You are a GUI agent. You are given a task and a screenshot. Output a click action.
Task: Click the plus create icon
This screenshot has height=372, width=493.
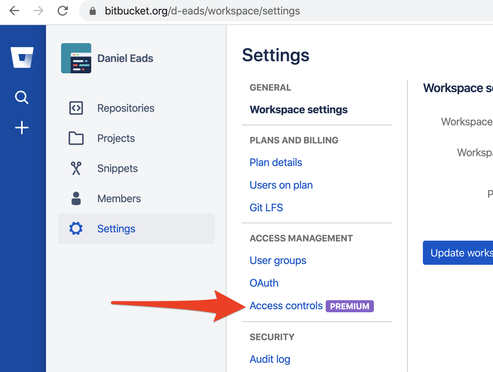[x=22, y=128]
